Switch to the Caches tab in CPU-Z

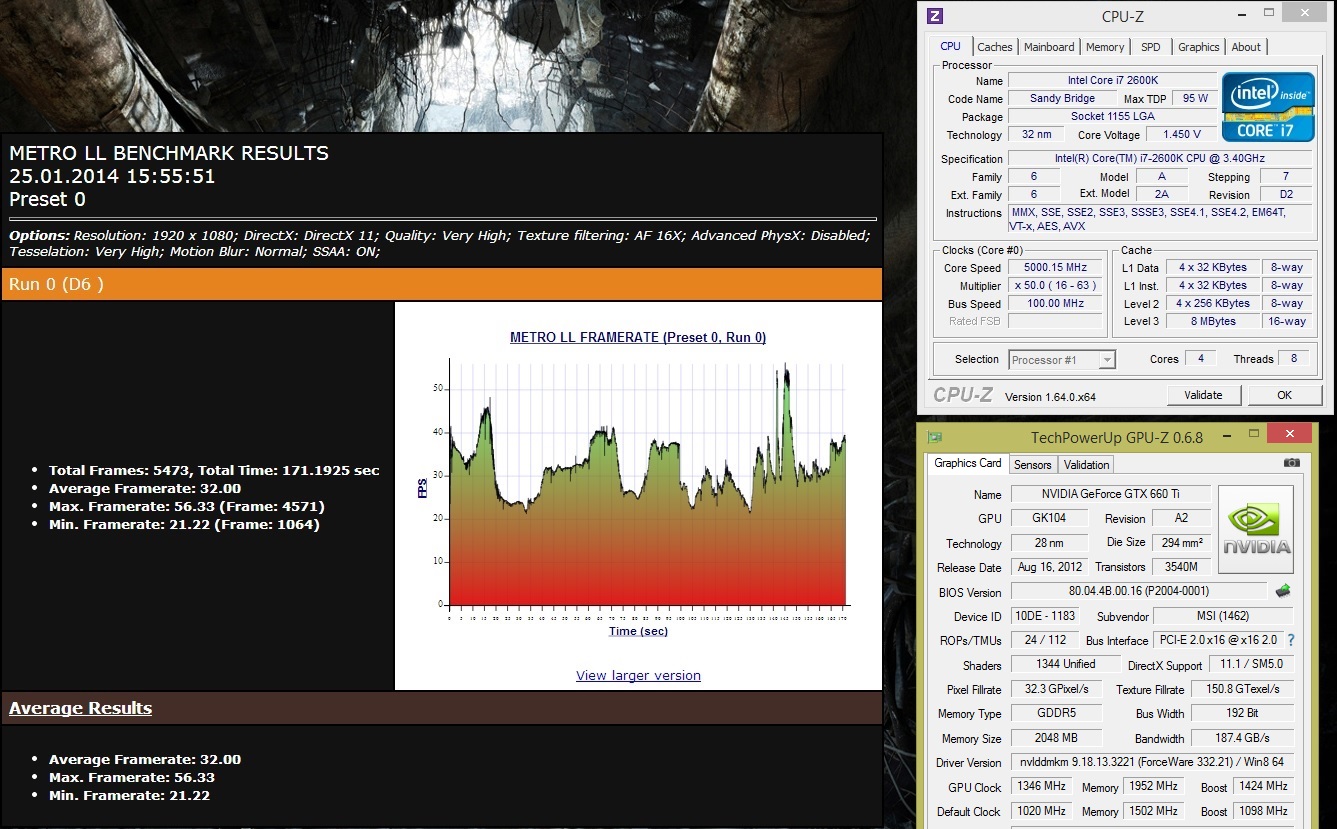coord(994,47)
